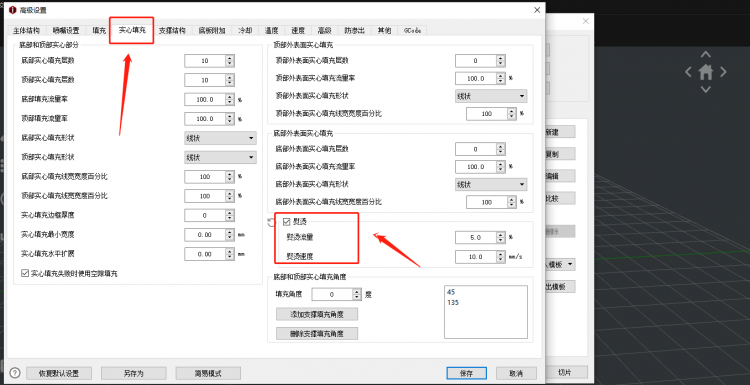Toggle the 熨烫 checkbox
This screenshot has width=750, height=385.
coord(287,221)
